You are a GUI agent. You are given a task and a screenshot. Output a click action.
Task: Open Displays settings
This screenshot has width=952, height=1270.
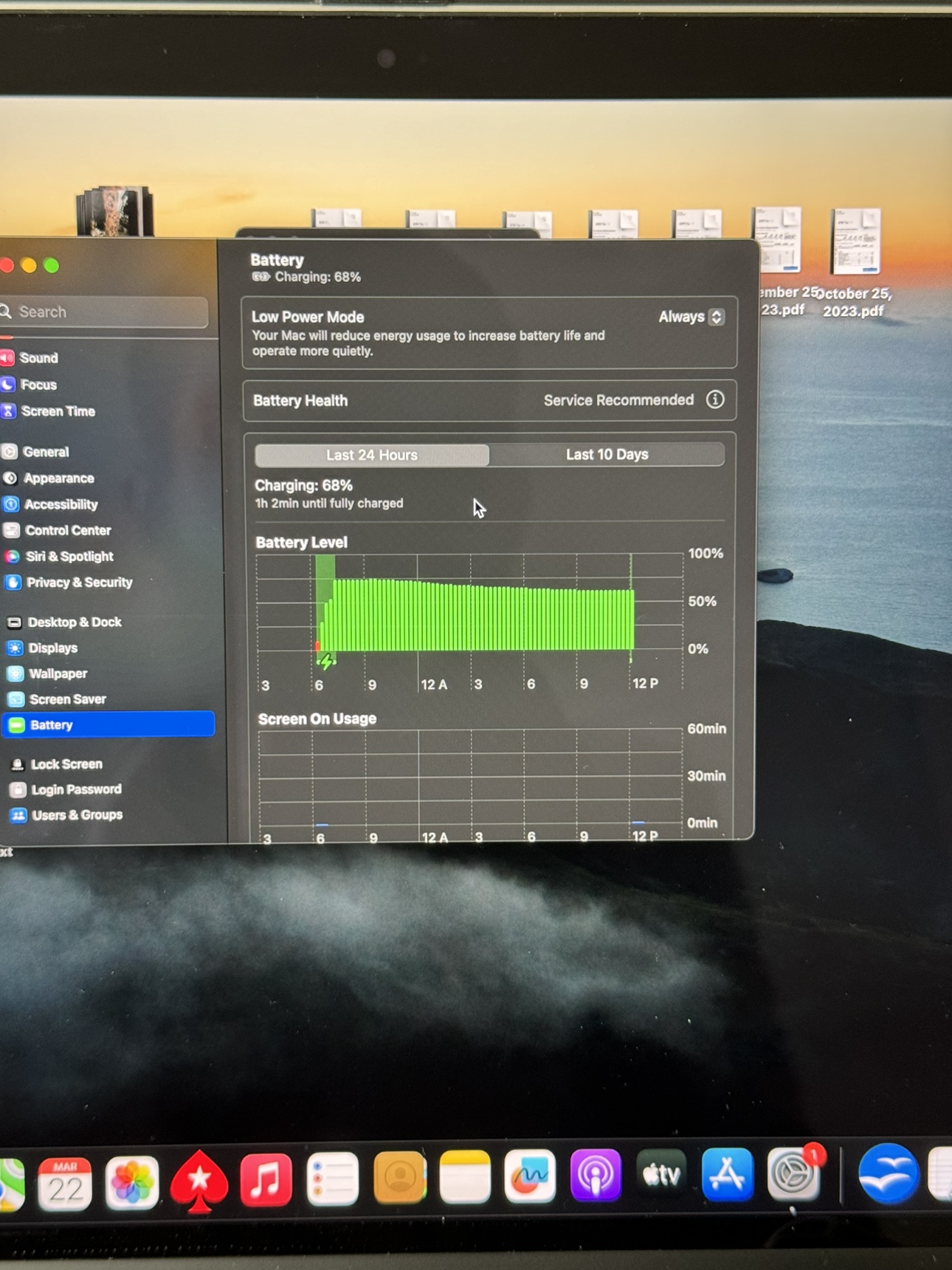pos(52,648)
